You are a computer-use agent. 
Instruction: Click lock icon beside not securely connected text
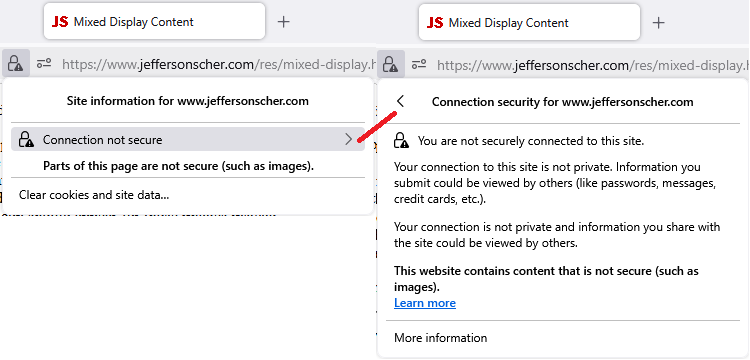coord(401,141)
